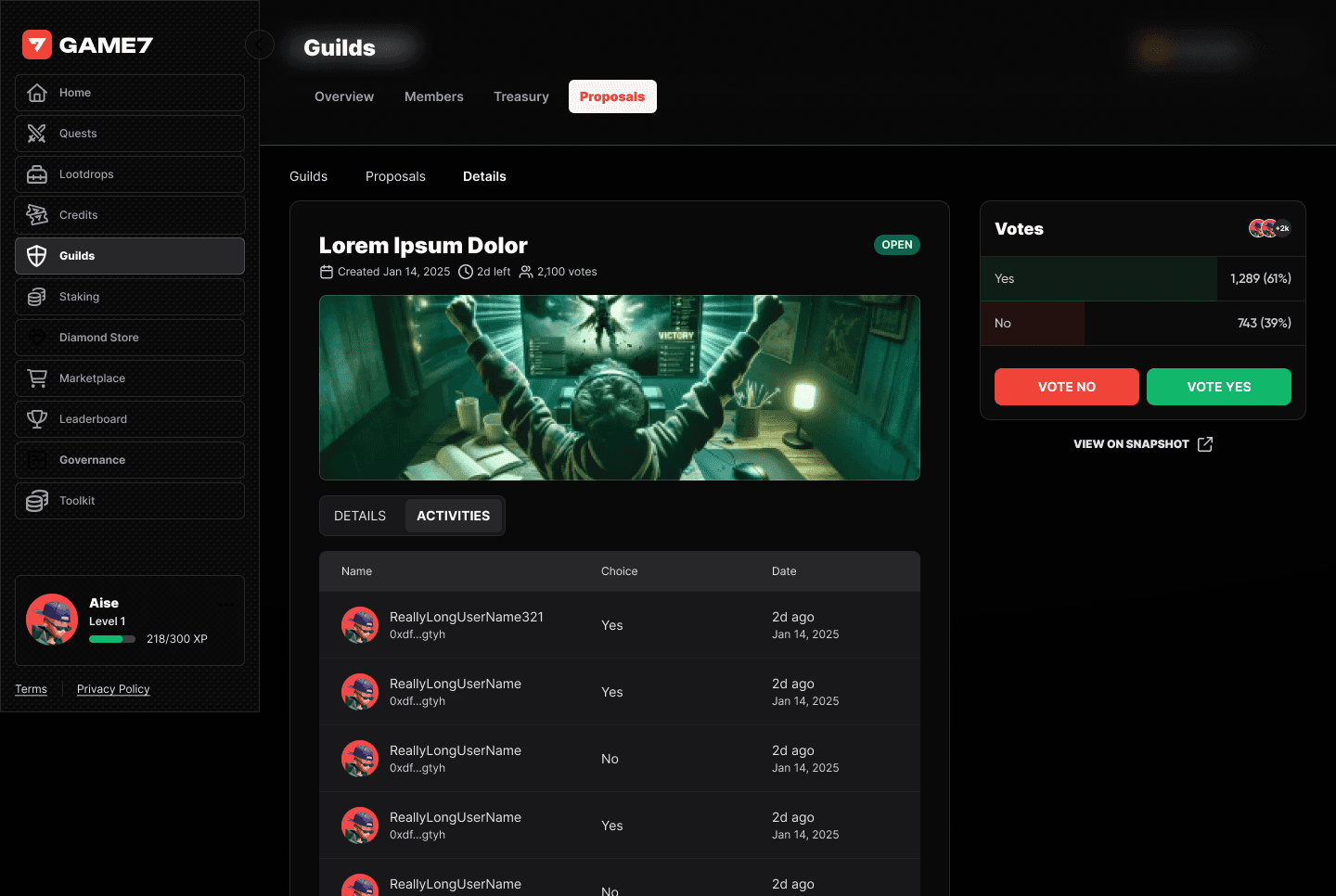This screenshot has height=896, width=1336.
Task: Click the Choice column header
Action: (x=620, y=571)
